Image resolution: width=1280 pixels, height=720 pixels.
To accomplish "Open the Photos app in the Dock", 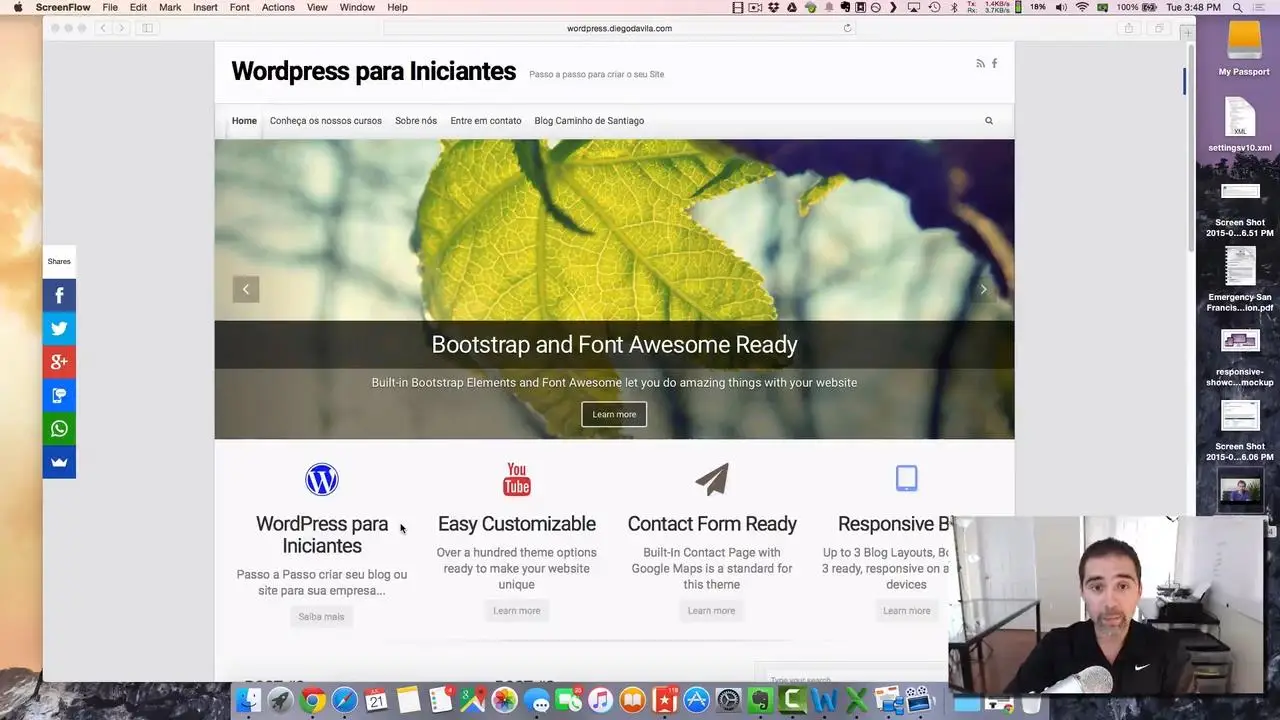I will (504, 701).
